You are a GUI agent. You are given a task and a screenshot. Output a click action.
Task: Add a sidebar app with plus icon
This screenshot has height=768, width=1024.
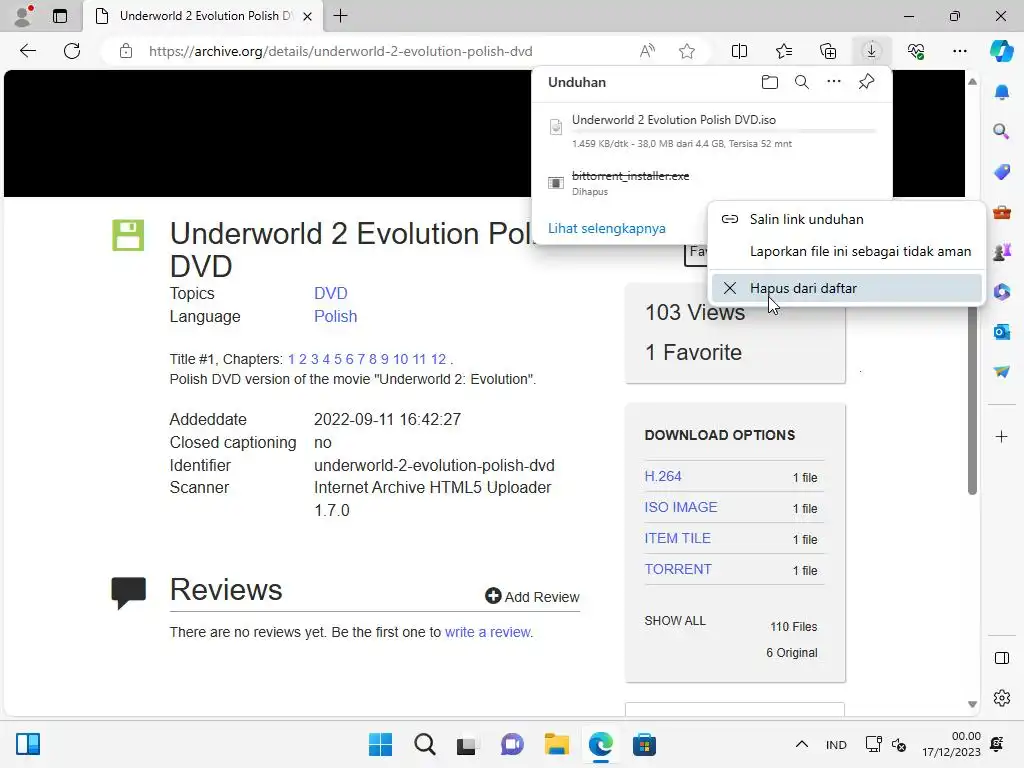tap(1001, 436)
